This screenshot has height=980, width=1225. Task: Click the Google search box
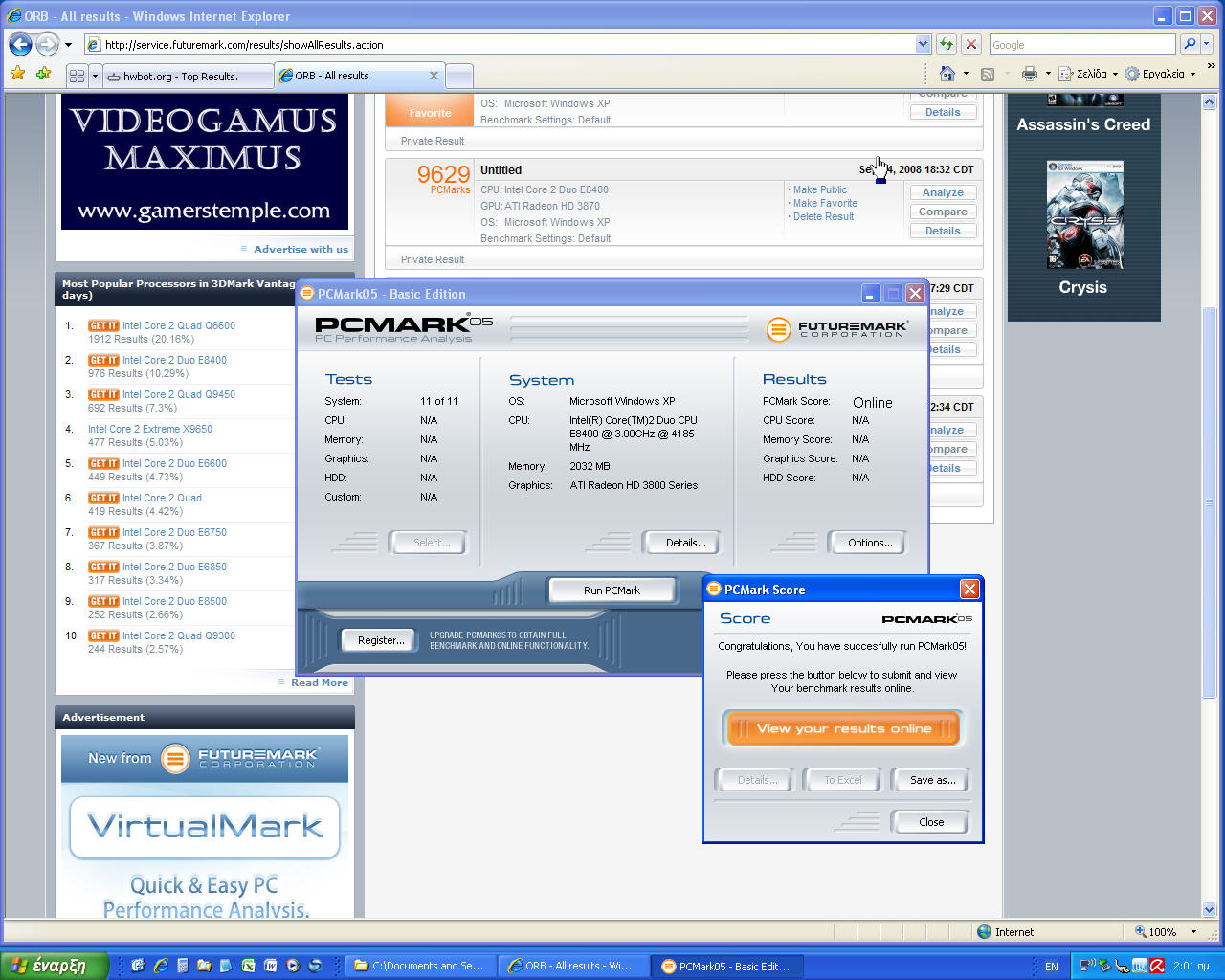point(1081,44)
